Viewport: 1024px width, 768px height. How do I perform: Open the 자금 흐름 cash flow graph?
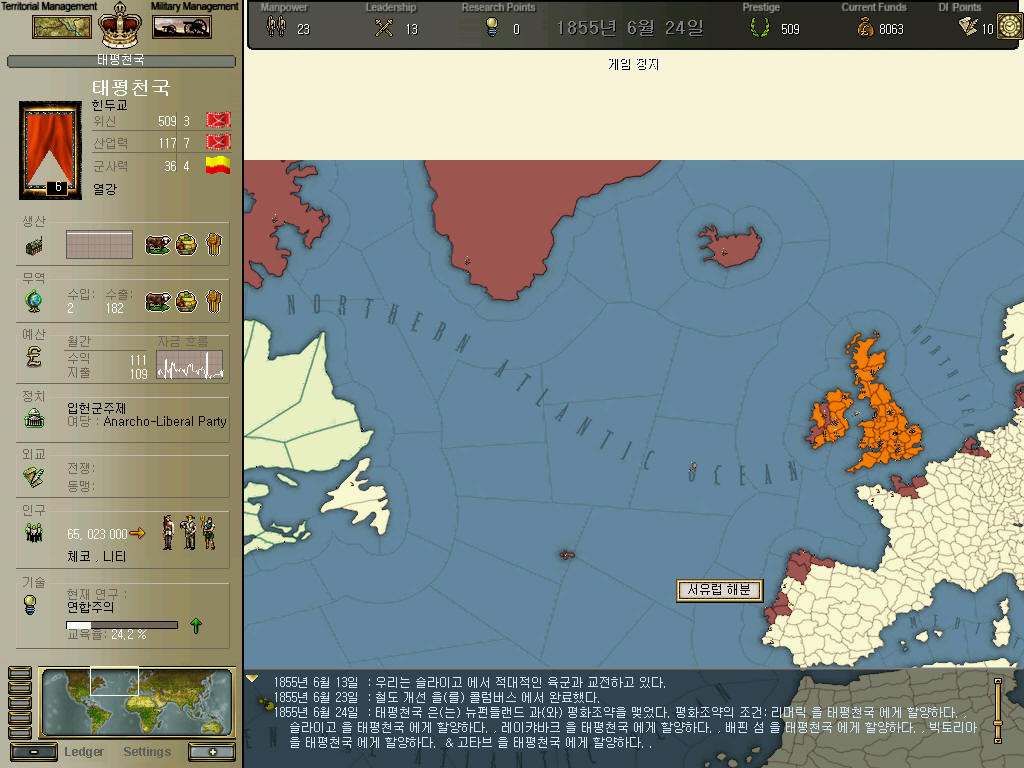click(x=190, y=364)
